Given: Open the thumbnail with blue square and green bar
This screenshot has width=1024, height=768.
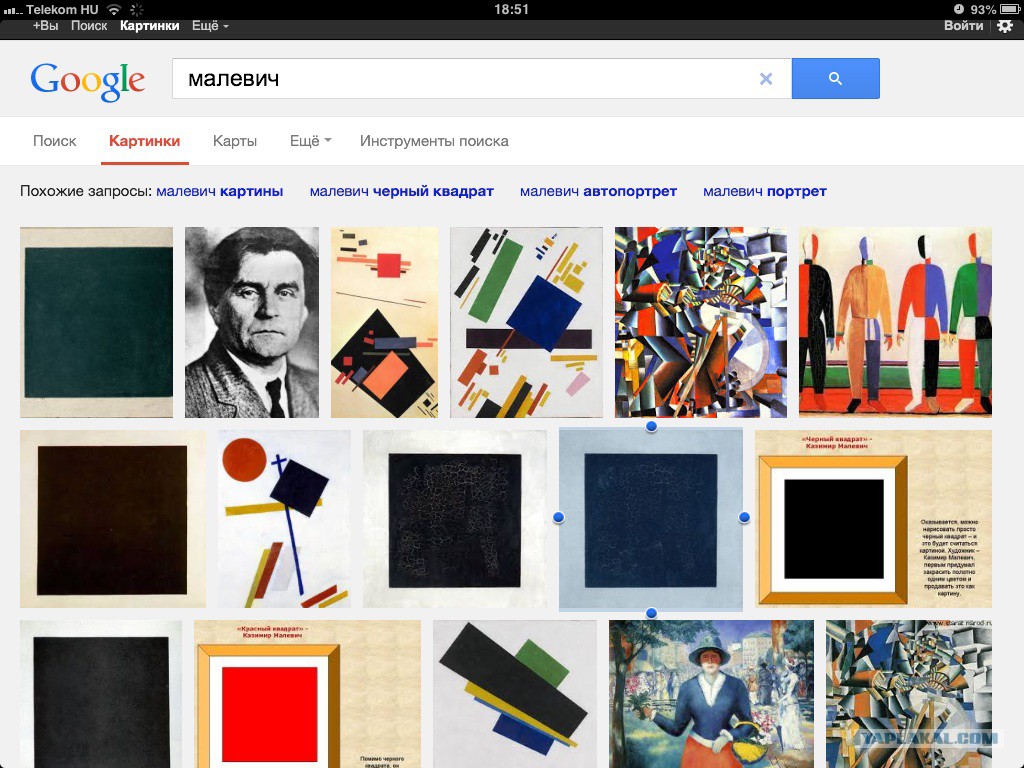Looking at the screenshot, I should coord(526,322).
